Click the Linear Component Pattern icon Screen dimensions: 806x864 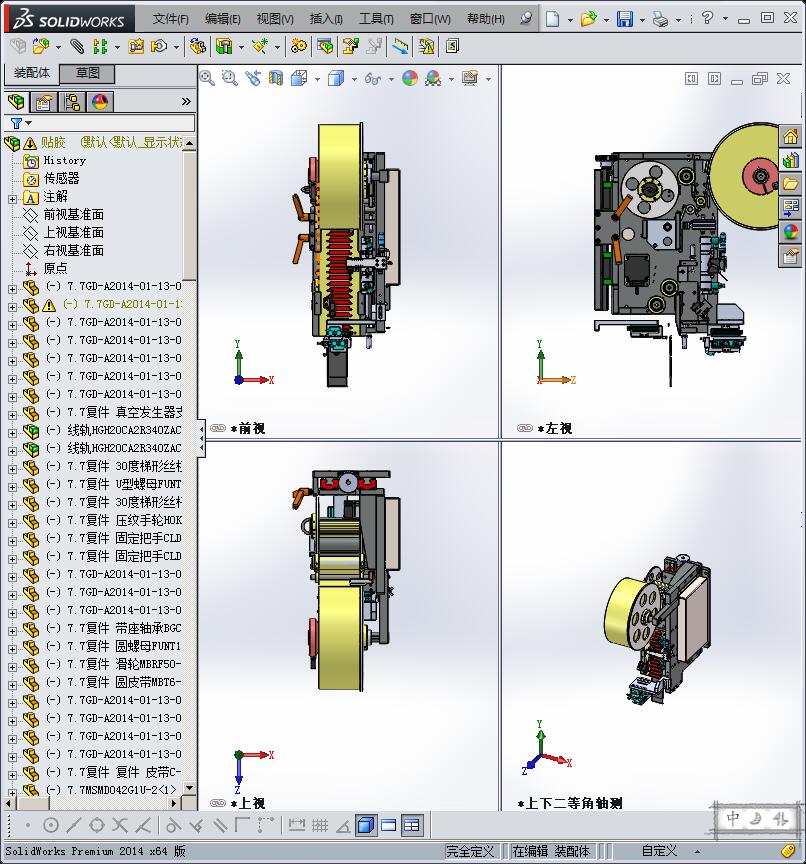(x=100, y=46)
